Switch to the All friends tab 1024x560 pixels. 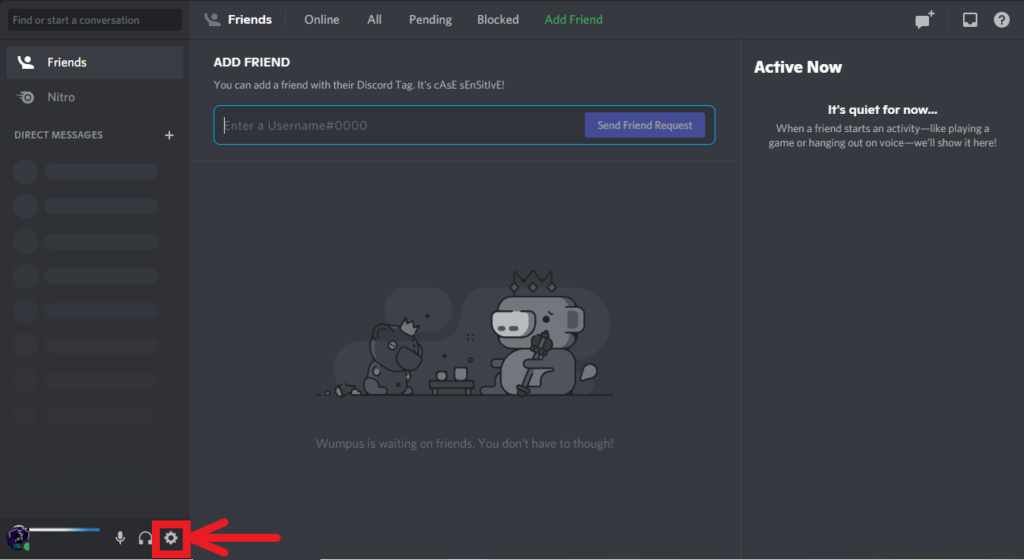pyautogui.click(x=374, y=20)
